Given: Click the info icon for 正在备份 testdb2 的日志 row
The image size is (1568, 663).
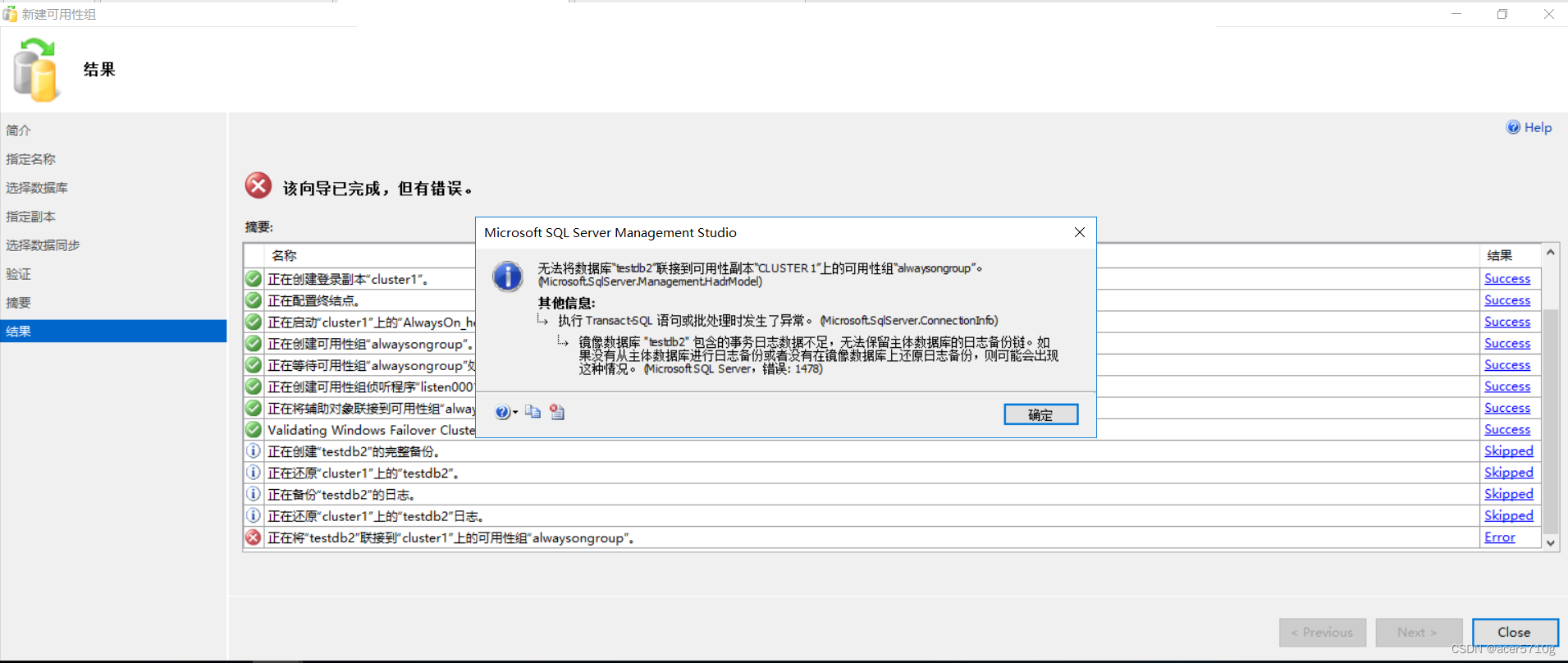Looking at the screenshot, I should tap(254, 494).
